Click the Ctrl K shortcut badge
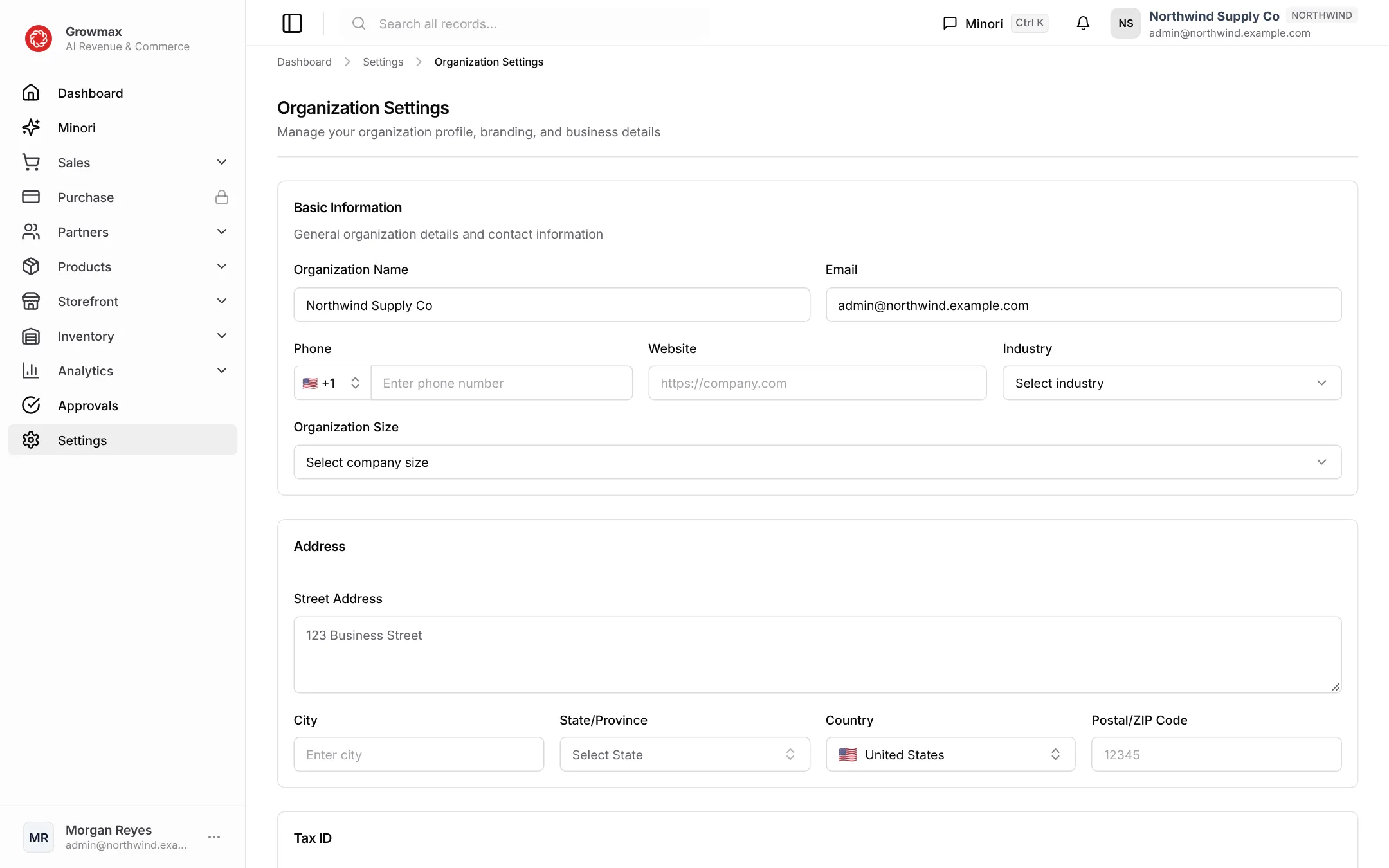 click(1030, 23)
